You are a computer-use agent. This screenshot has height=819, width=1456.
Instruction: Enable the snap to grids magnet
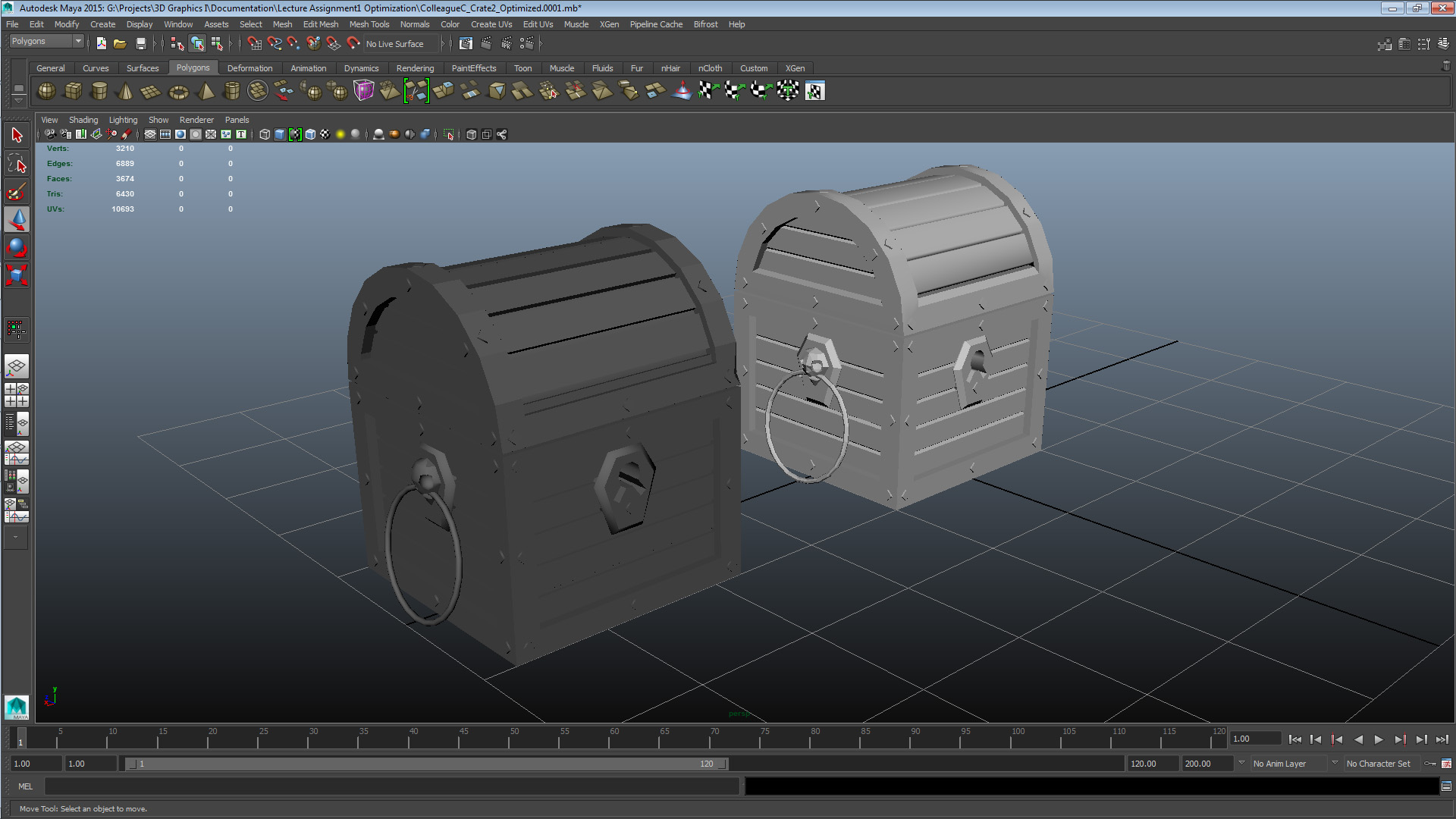coord(255,44)
